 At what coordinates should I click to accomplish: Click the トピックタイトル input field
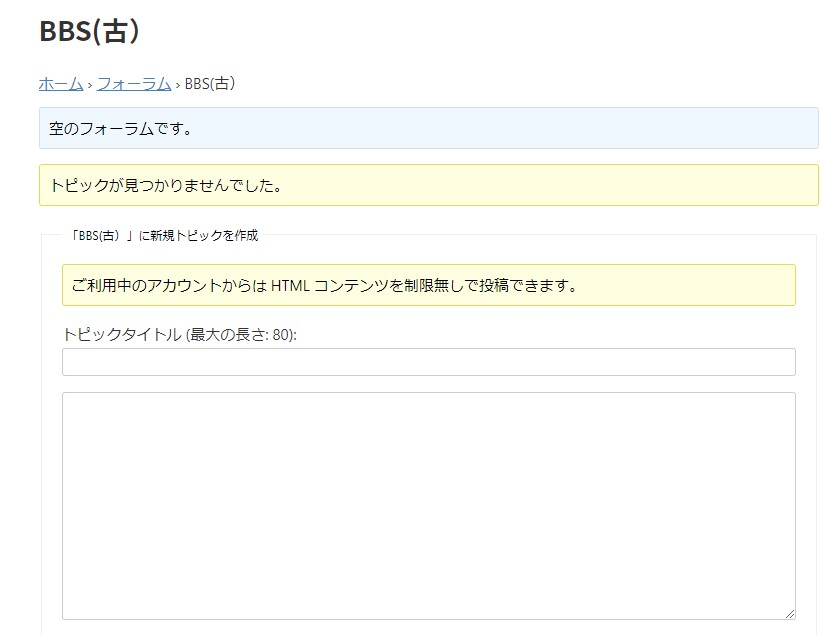pyautogui.click(x=429, y=362)
